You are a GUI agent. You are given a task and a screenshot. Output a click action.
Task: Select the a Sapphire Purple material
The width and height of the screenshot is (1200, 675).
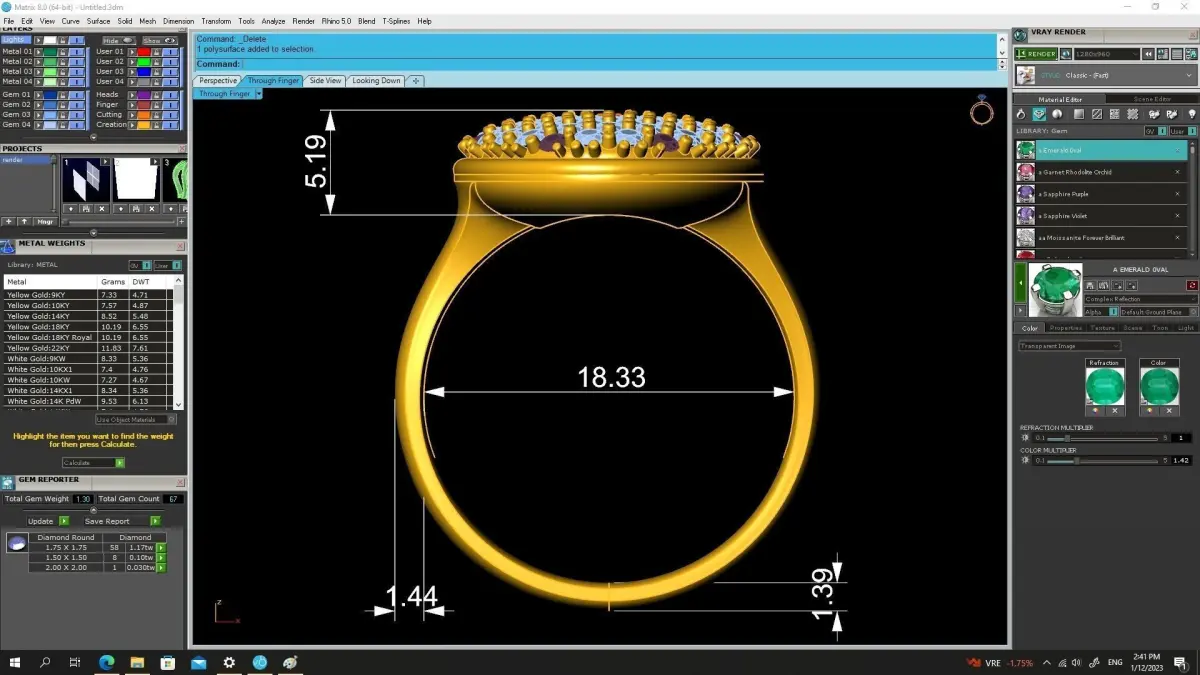1100,194
